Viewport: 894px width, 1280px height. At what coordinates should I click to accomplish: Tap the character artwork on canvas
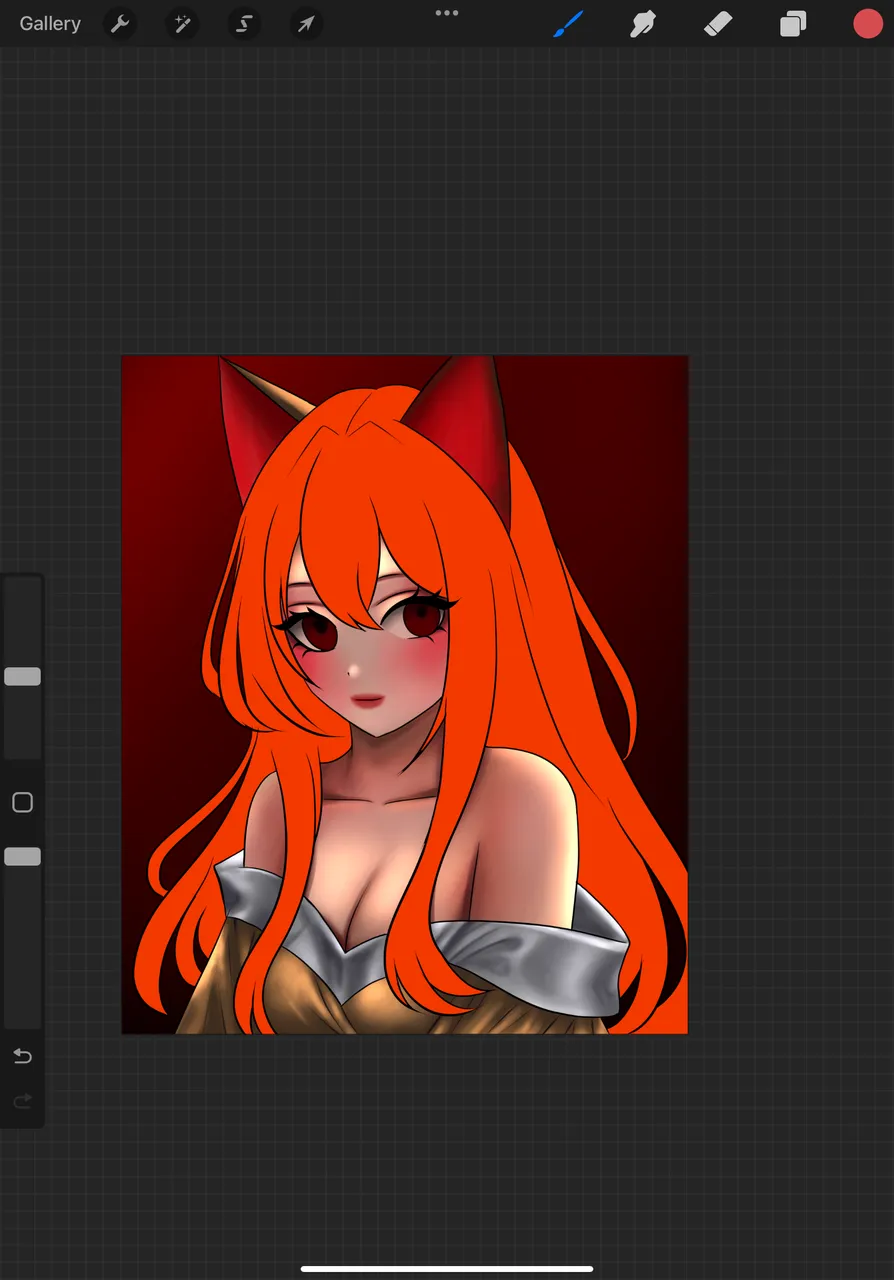[x=405, y=694]
